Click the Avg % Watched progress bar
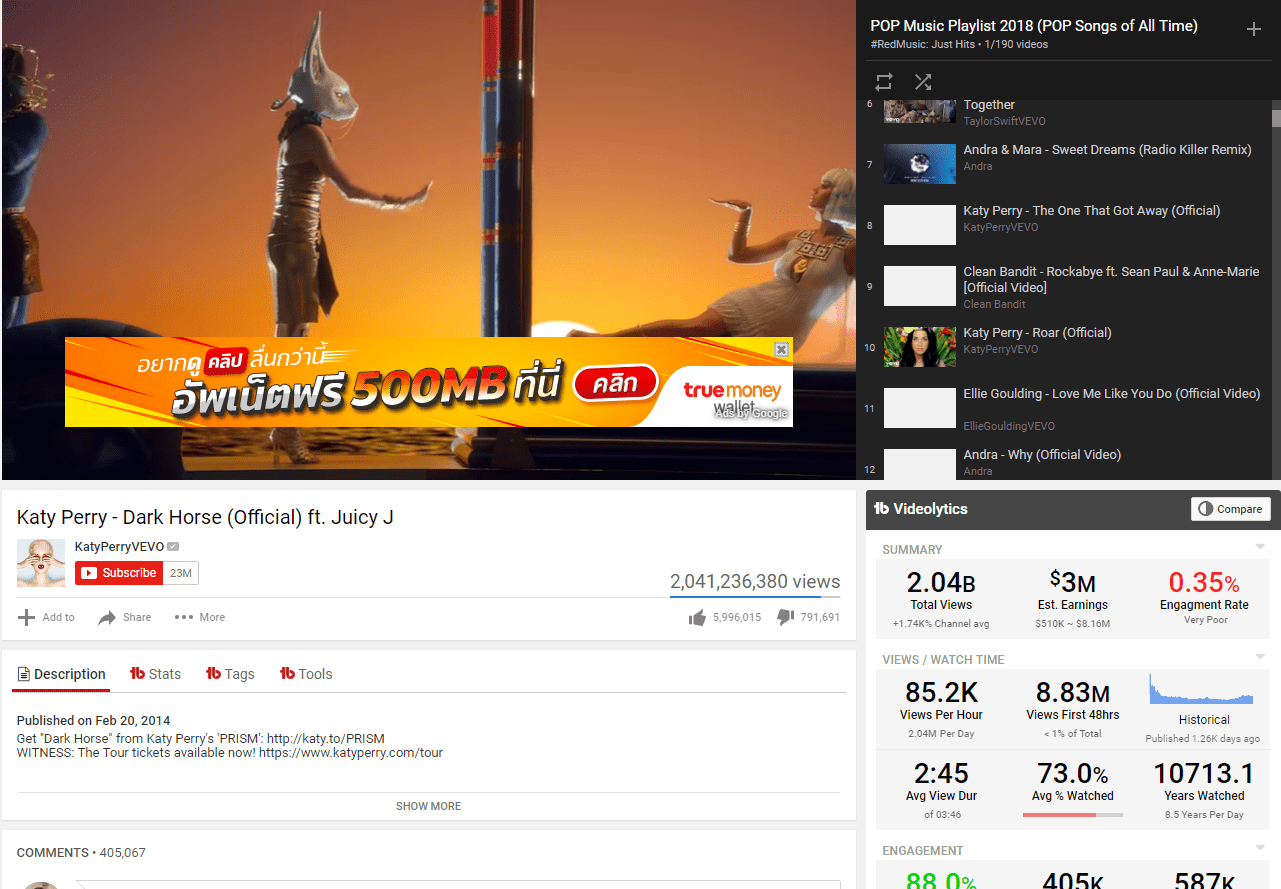Viewport: 1281px width, 889px height. click(1073, 815)
